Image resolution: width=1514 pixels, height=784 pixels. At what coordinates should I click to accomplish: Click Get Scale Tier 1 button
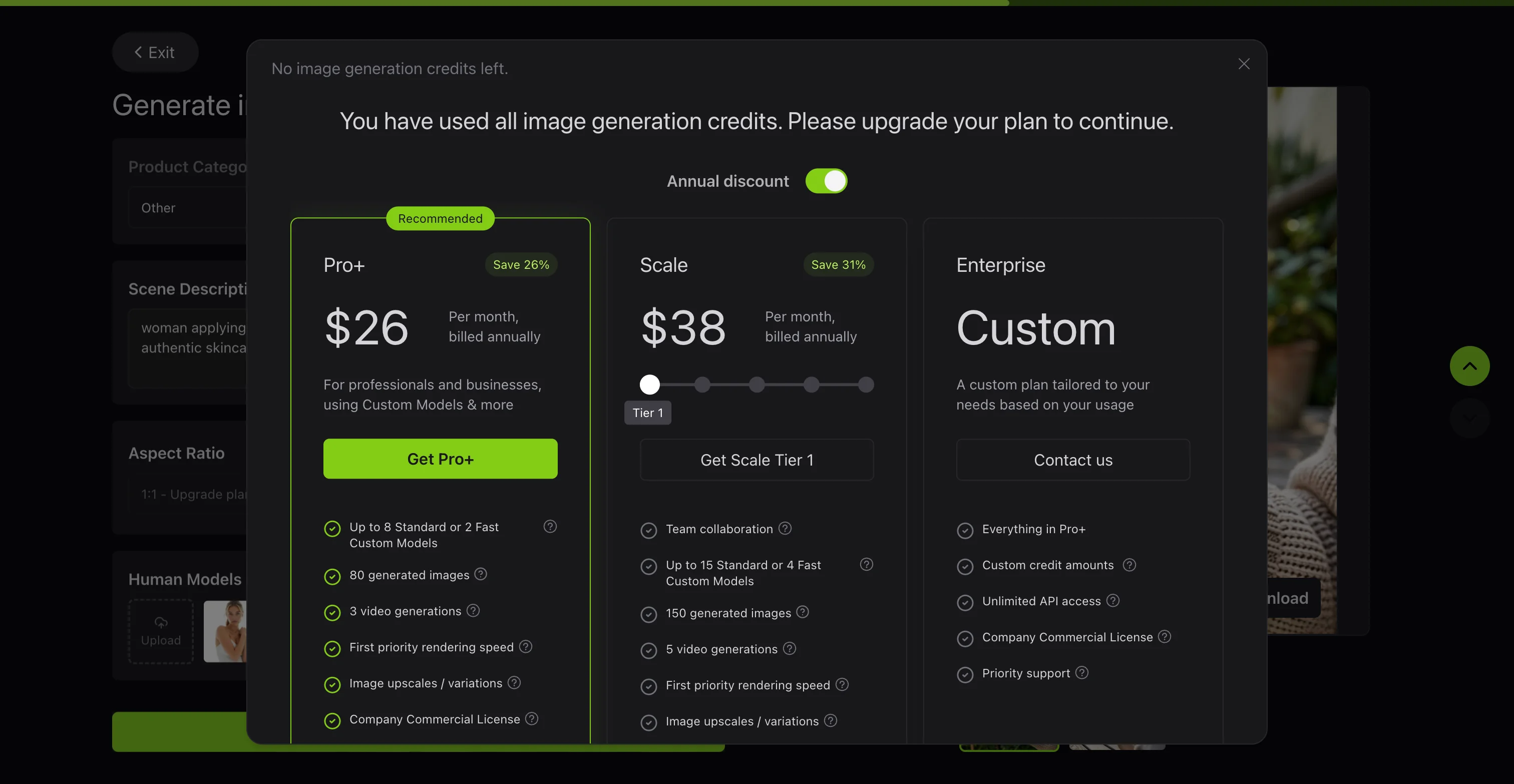coord(756,460)
